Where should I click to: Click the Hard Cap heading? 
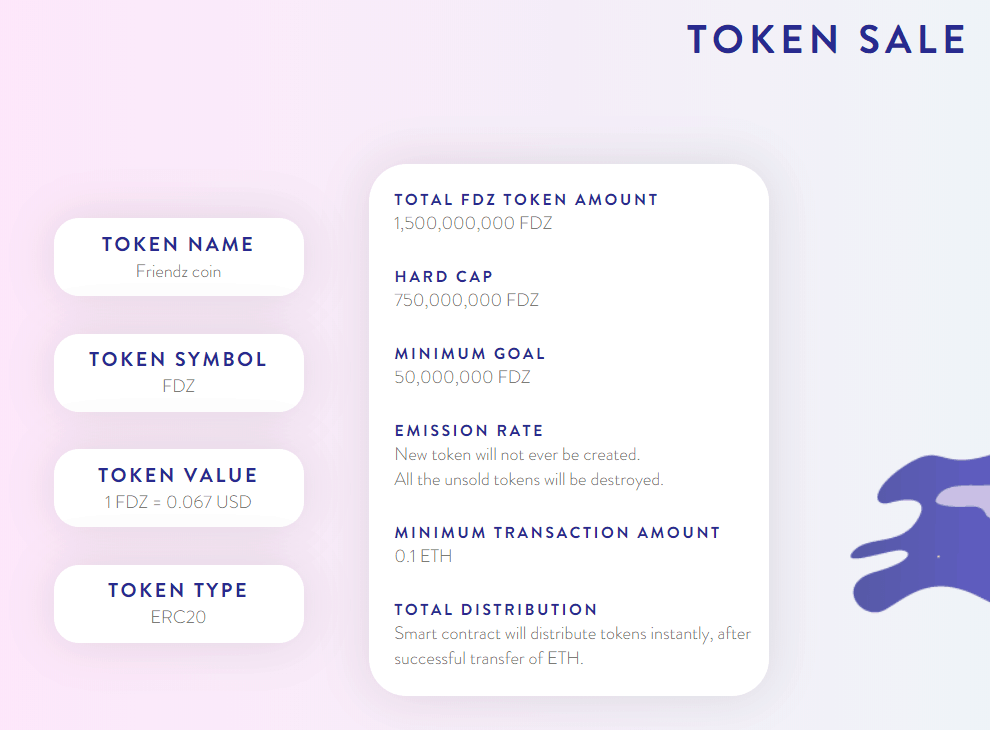(x=444, y=277)
